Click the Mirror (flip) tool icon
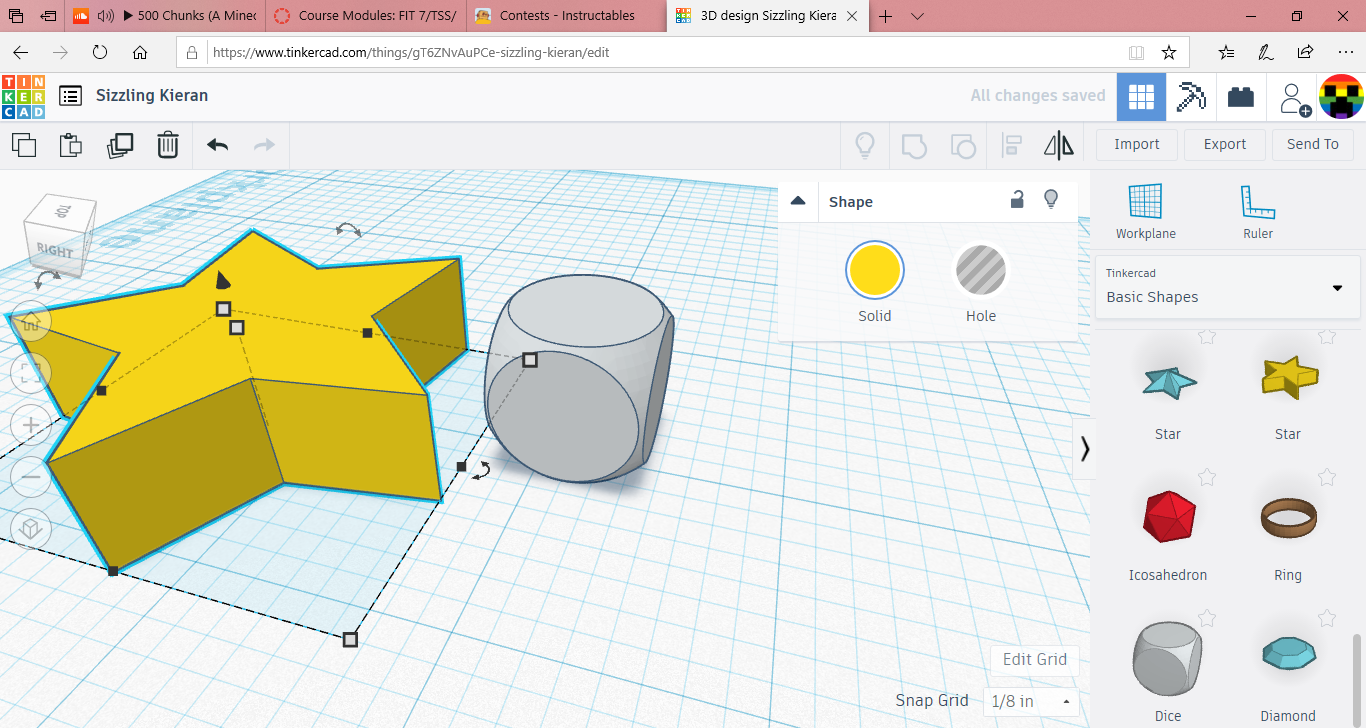This screenshot has height=728, width=1366. point(1059,146)
